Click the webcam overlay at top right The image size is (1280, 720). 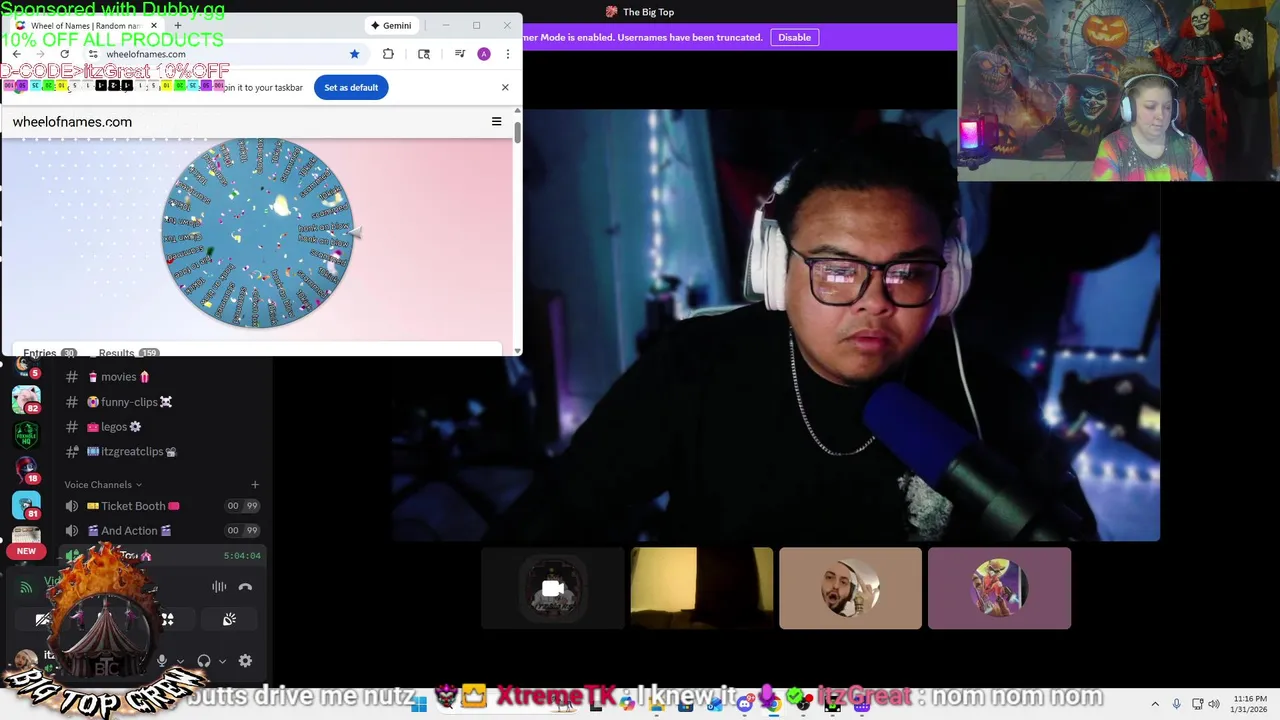point(1118,90)
